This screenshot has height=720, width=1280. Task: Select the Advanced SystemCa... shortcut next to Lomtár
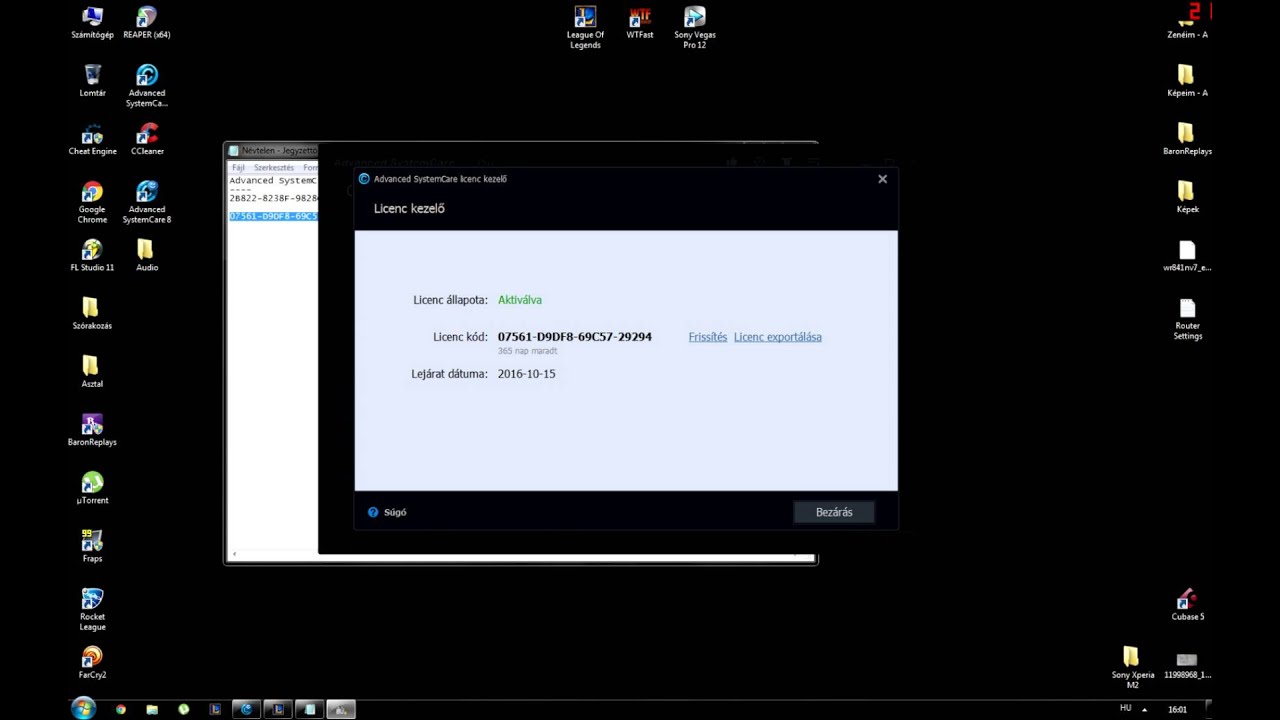tap(147, 86)
